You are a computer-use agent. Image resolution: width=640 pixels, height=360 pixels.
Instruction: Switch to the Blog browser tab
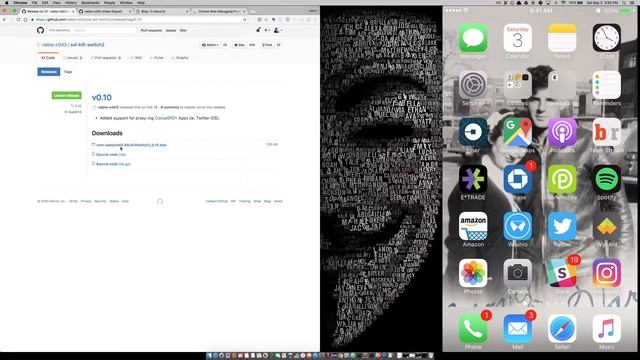(x=162, y=11)
